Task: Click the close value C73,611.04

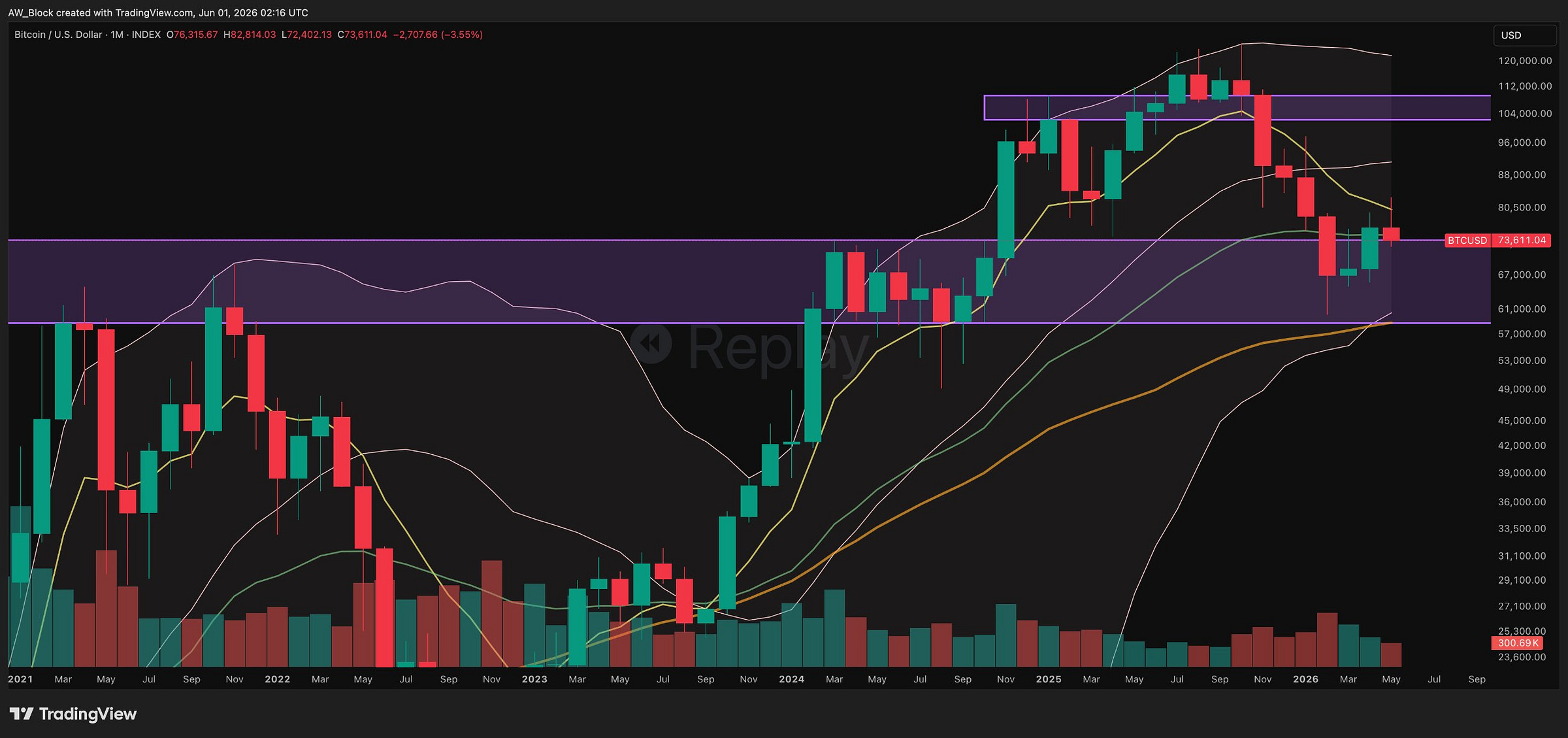Action: (x=363, y=35)
